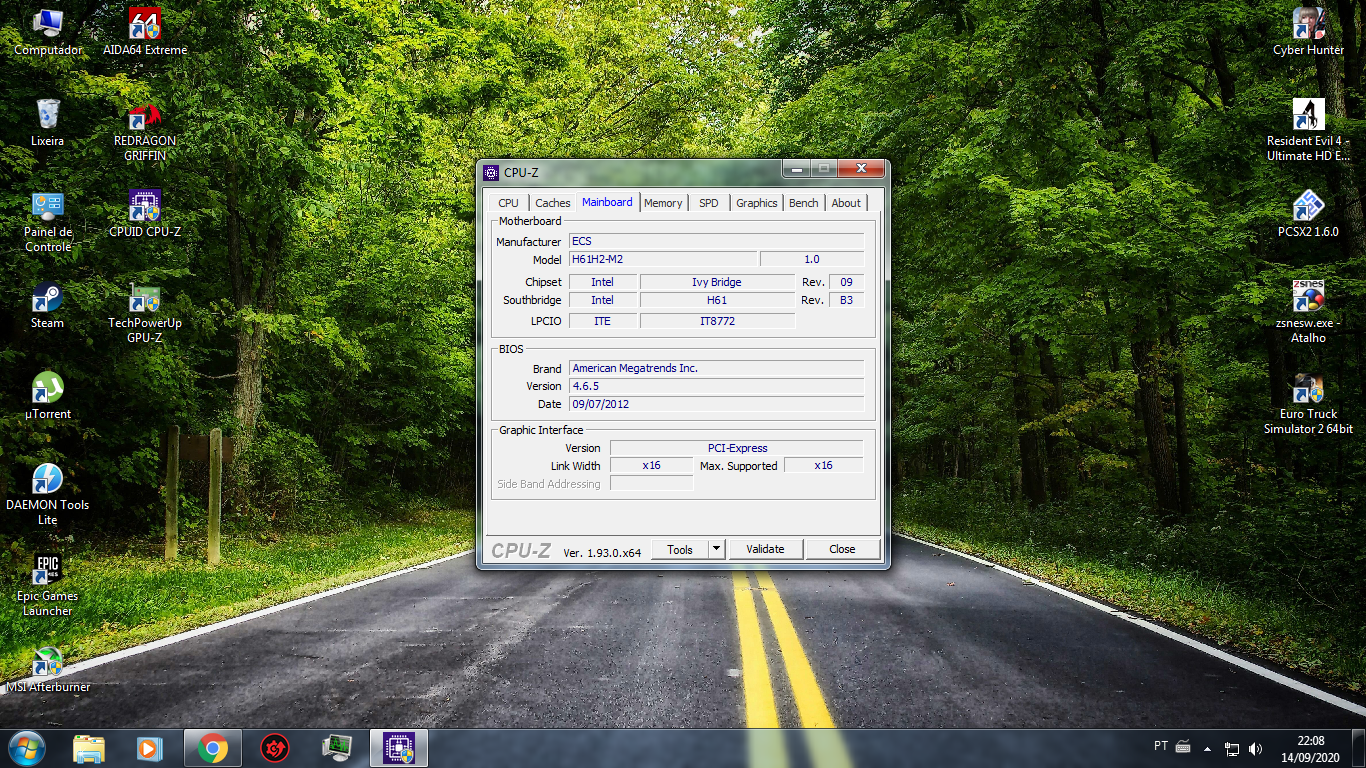Click the PT language indicator

click(1161, 746)
